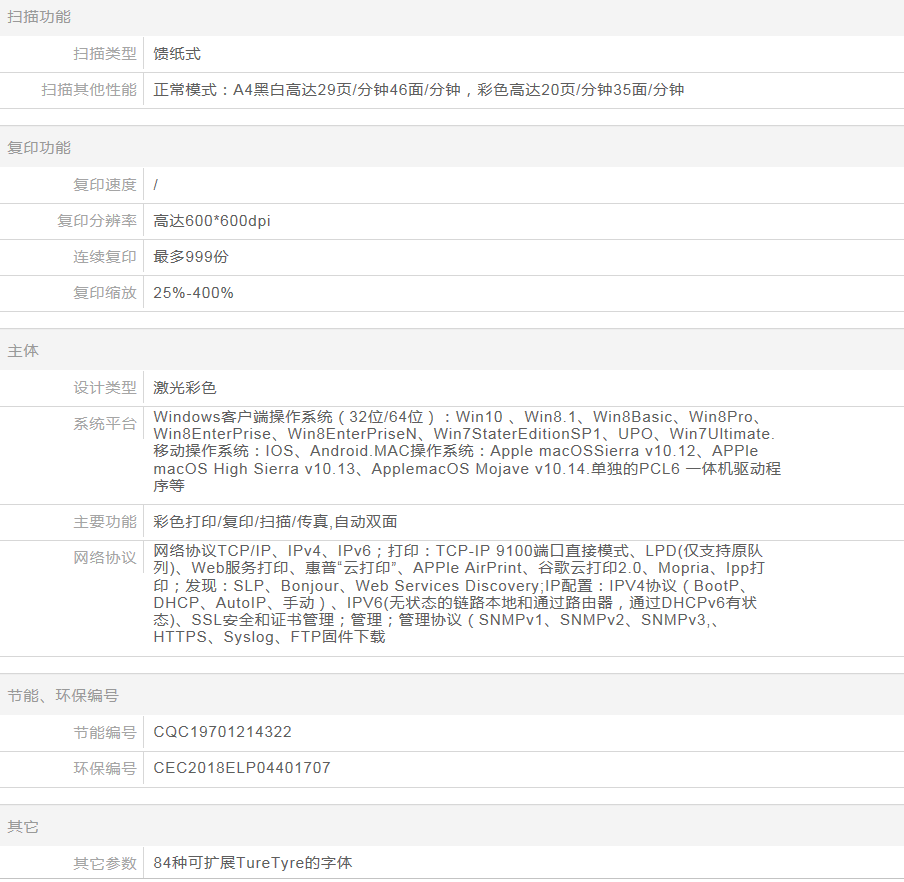The image size is (904, 882).
Task: Select the 其它参数 row label
Action: pyautogui.click(x=104, y=863)
